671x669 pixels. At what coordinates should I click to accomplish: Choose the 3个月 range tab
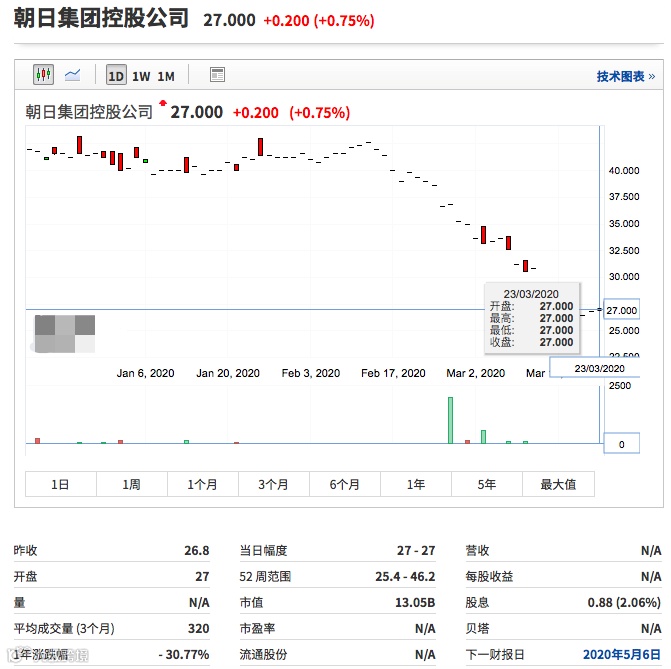tap(274, 484)
